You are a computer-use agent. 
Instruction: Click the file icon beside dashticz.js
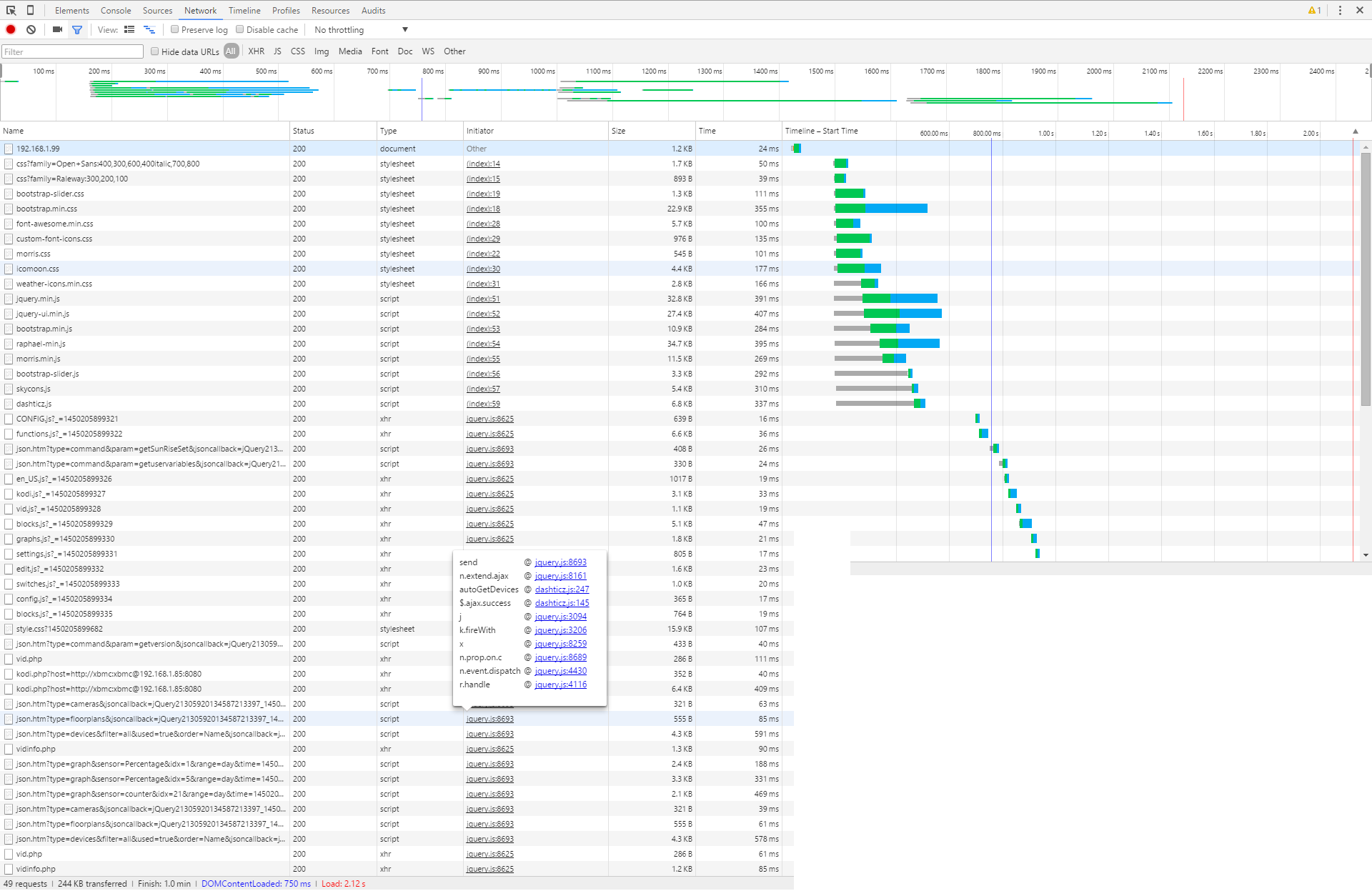pyautogui.click(x=9, y=404)
